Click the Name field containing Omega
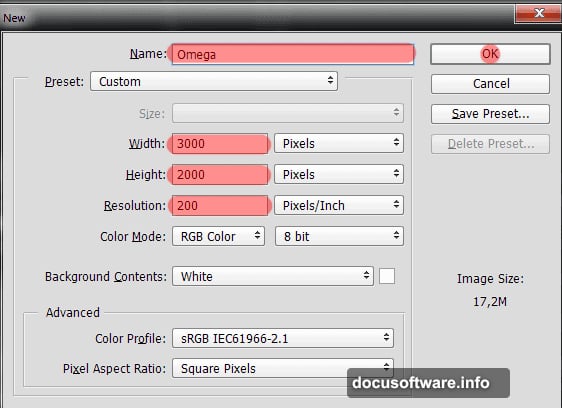Screen dimensions: 562x408 coord(293,54)
